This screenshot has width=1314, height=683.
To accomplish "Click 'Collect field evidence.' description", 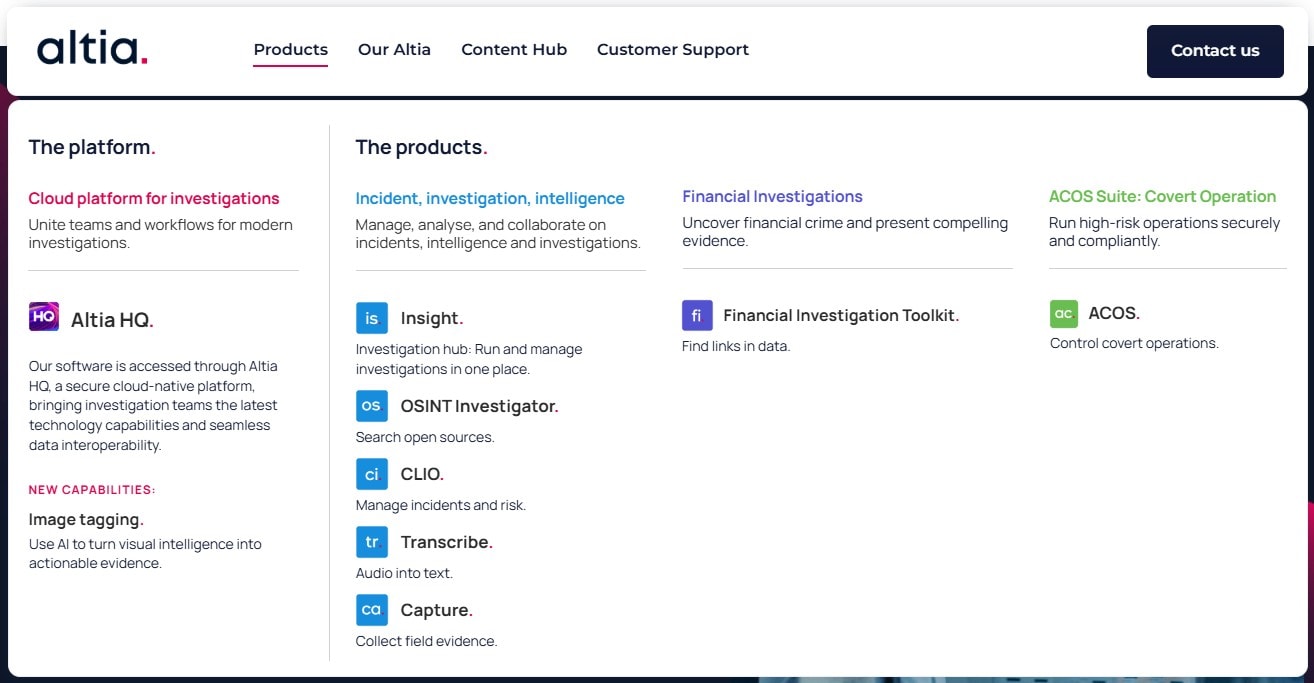I will pyautogui.click(x=426, y=641).
